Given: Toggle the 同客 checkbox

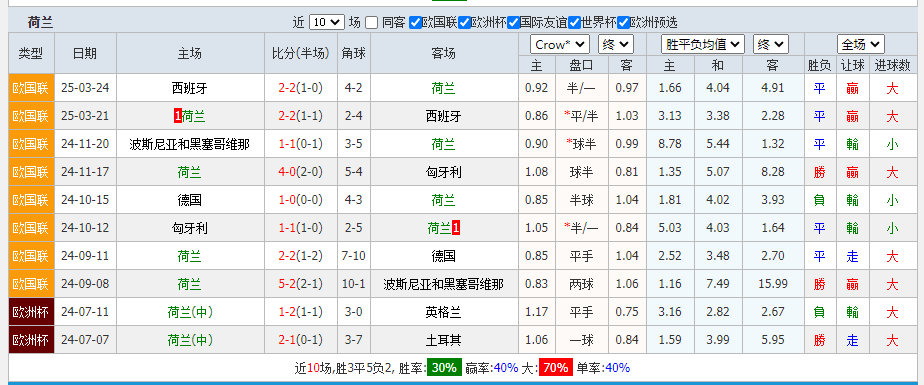Looking at the screenshot, I should (371, 22).
